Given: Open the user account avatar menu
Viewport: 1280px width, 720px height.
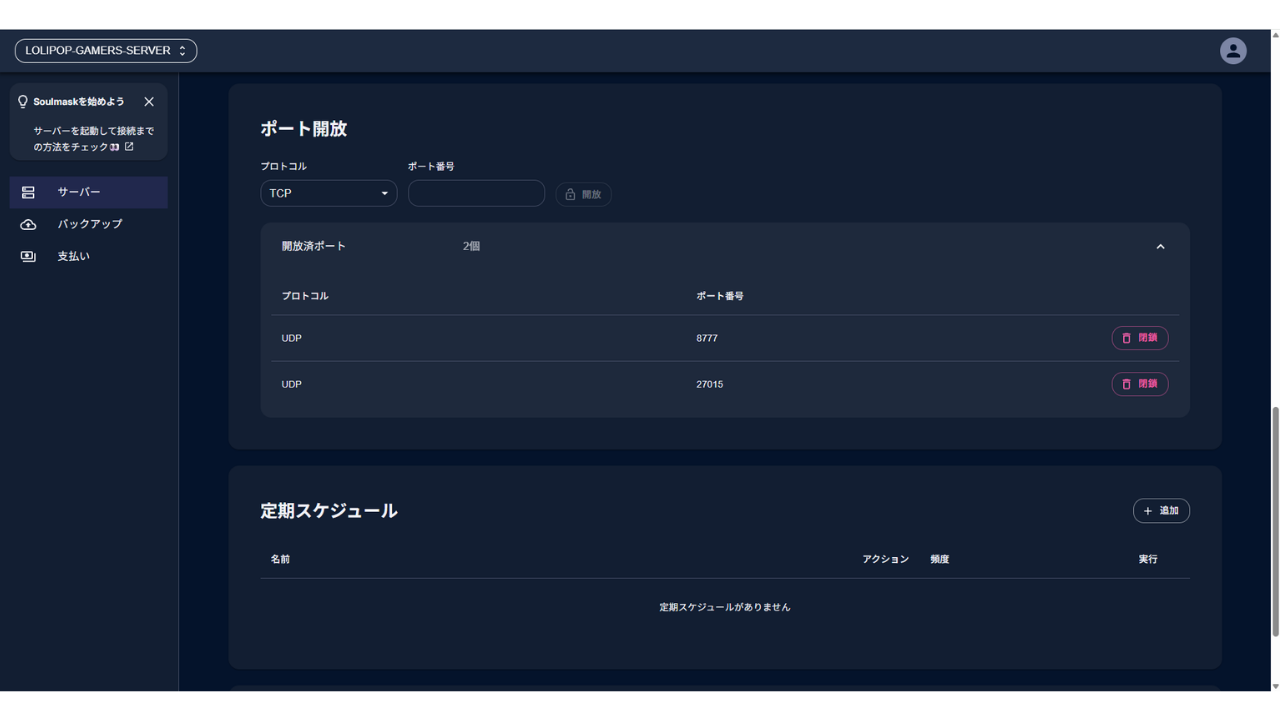Looking at the screenshot, I should 1233,51.
